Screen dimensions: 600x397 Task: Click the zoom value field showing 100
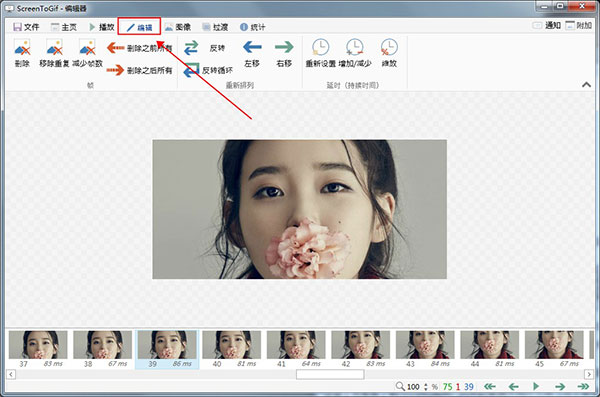413,387
